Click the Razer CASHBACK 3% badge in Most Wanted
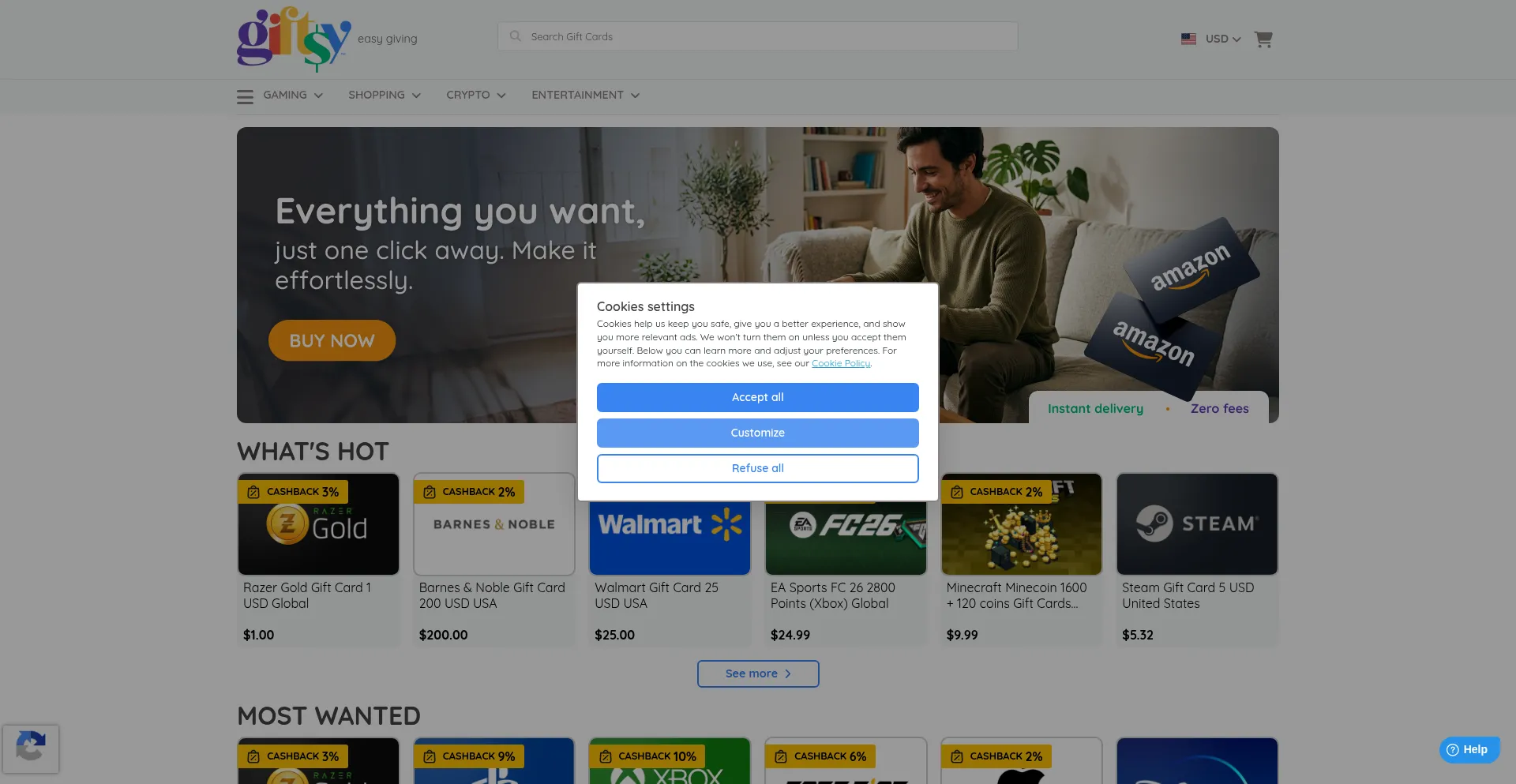This screenshot has width=1516, height=784. tap(293, 756)
